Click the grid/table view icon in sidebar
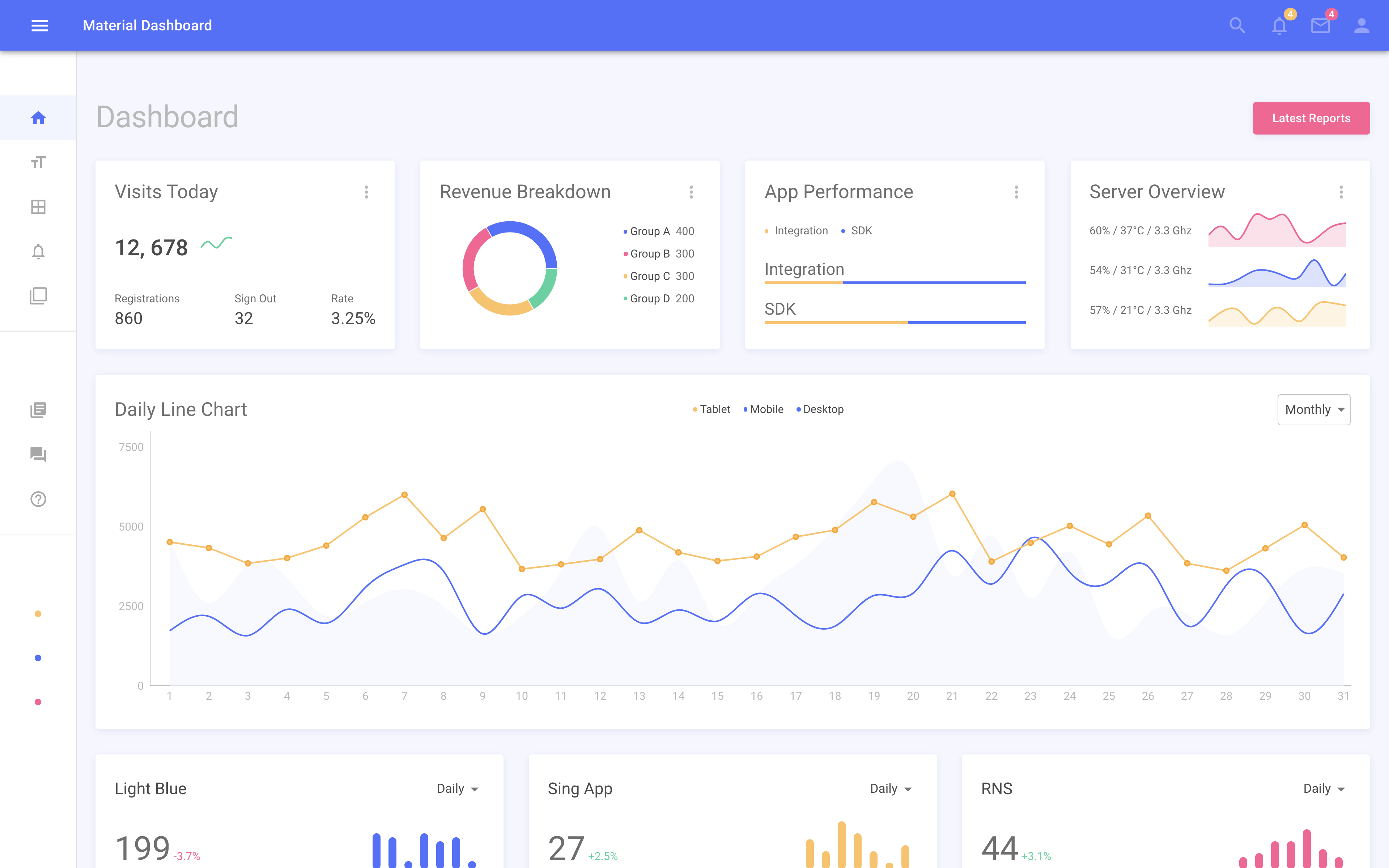1389x868 pixels. [38, 207]
